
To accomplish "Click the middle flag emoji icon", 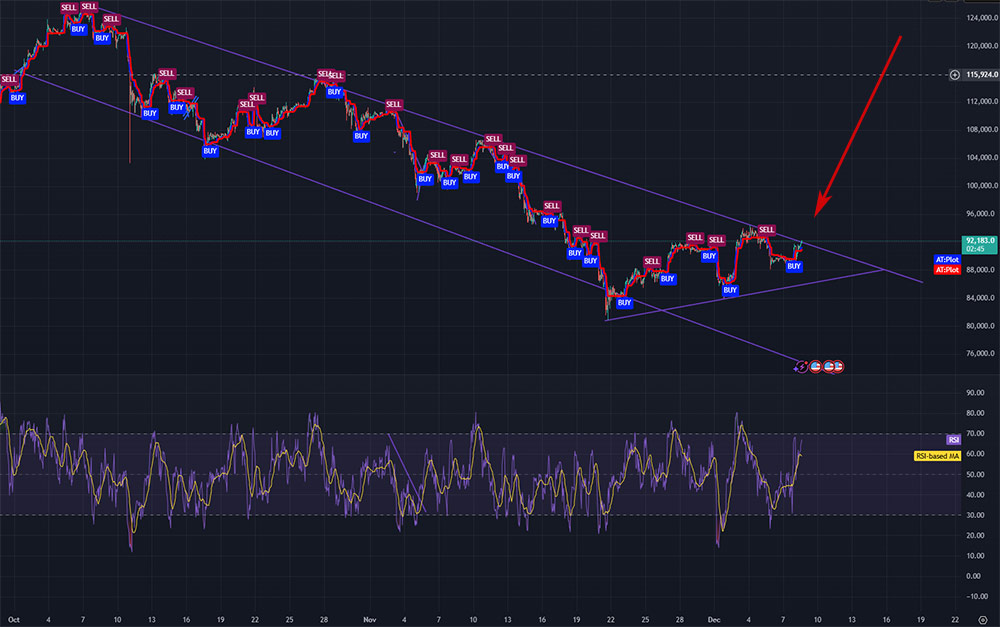I will coord(829,366).
